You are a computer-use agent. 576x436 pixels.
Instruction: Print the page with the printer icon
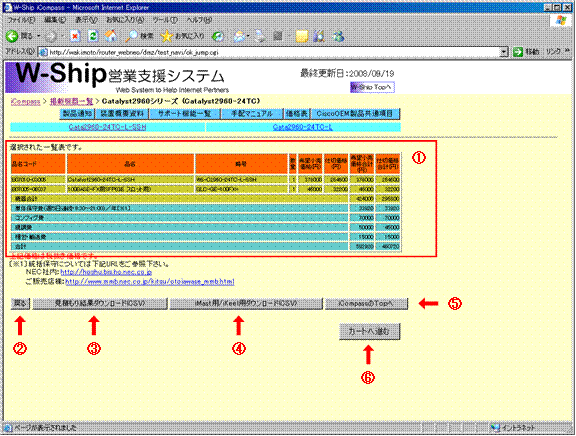point(261,36)
